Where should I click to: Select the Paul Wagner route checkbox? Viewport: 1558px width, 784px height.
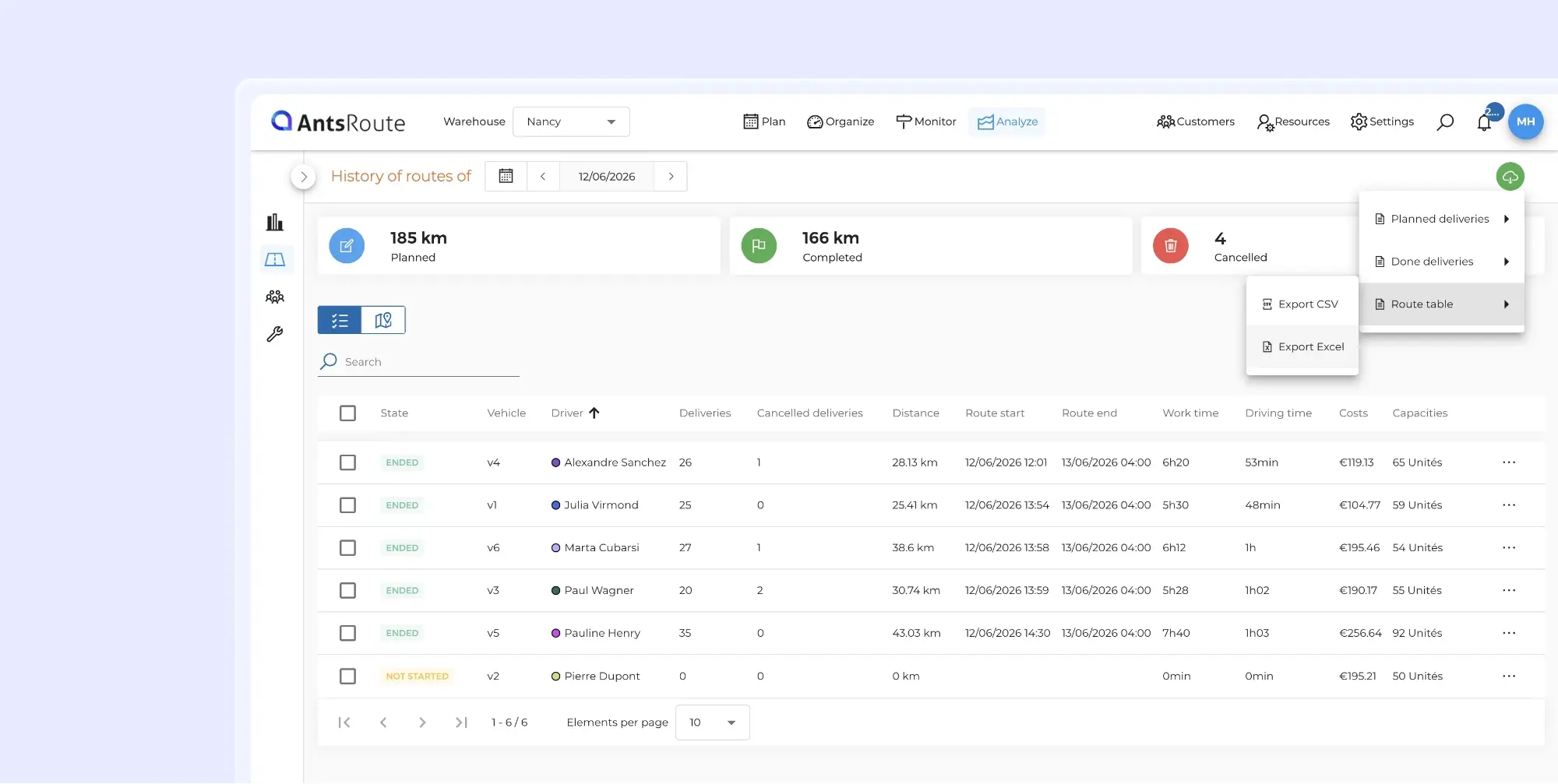347,590
